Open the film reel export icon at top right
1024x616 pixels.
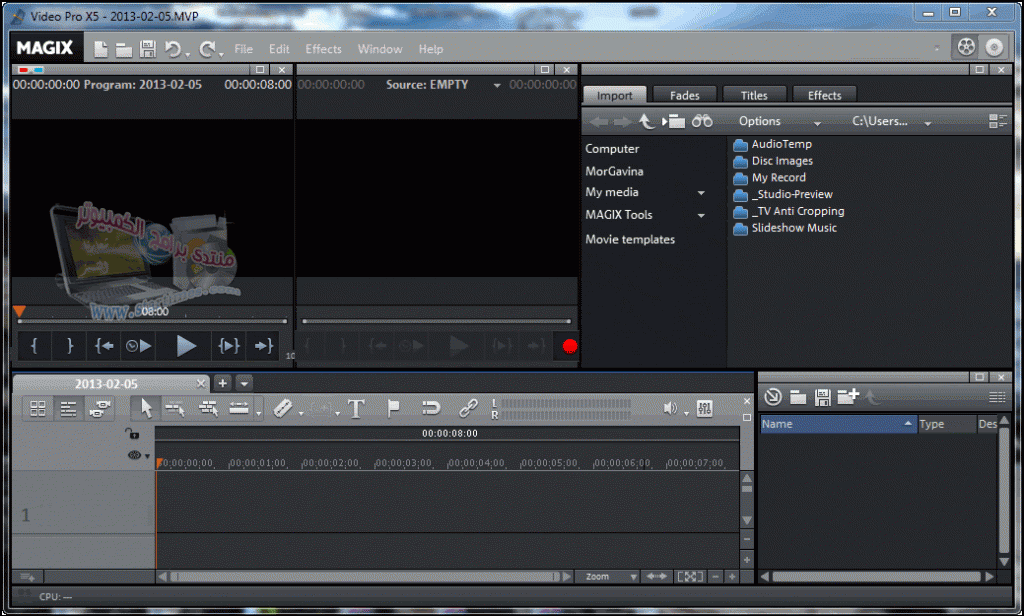[966, 47]
